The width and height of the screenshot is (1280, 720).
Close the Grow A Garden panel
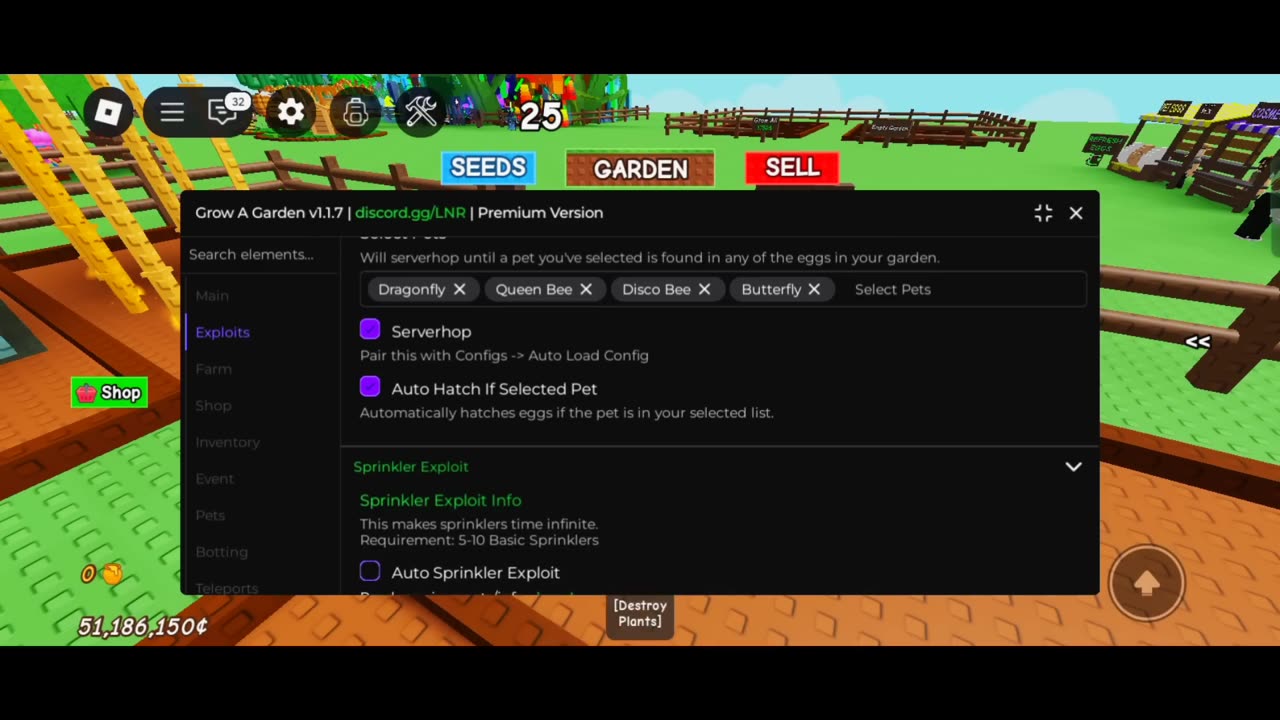(x=1076, y=213)
